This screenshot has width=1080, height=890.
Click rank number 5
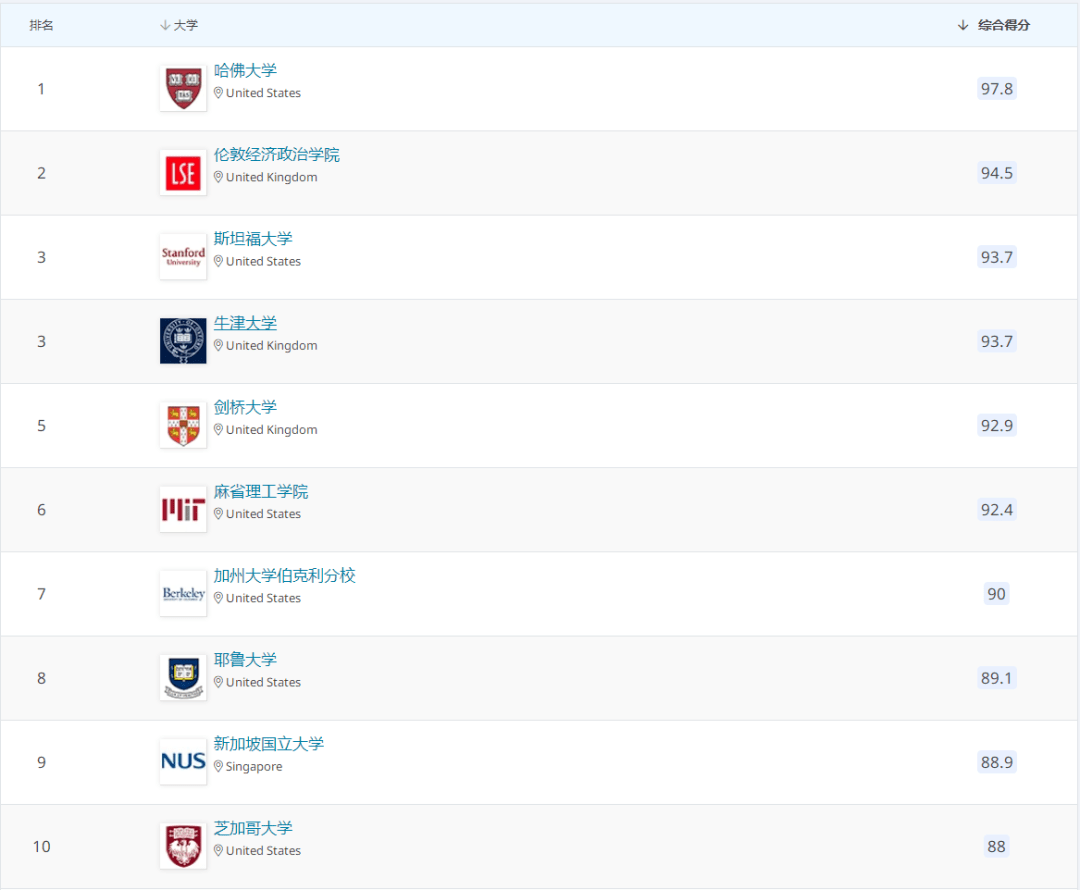[41, 426]
